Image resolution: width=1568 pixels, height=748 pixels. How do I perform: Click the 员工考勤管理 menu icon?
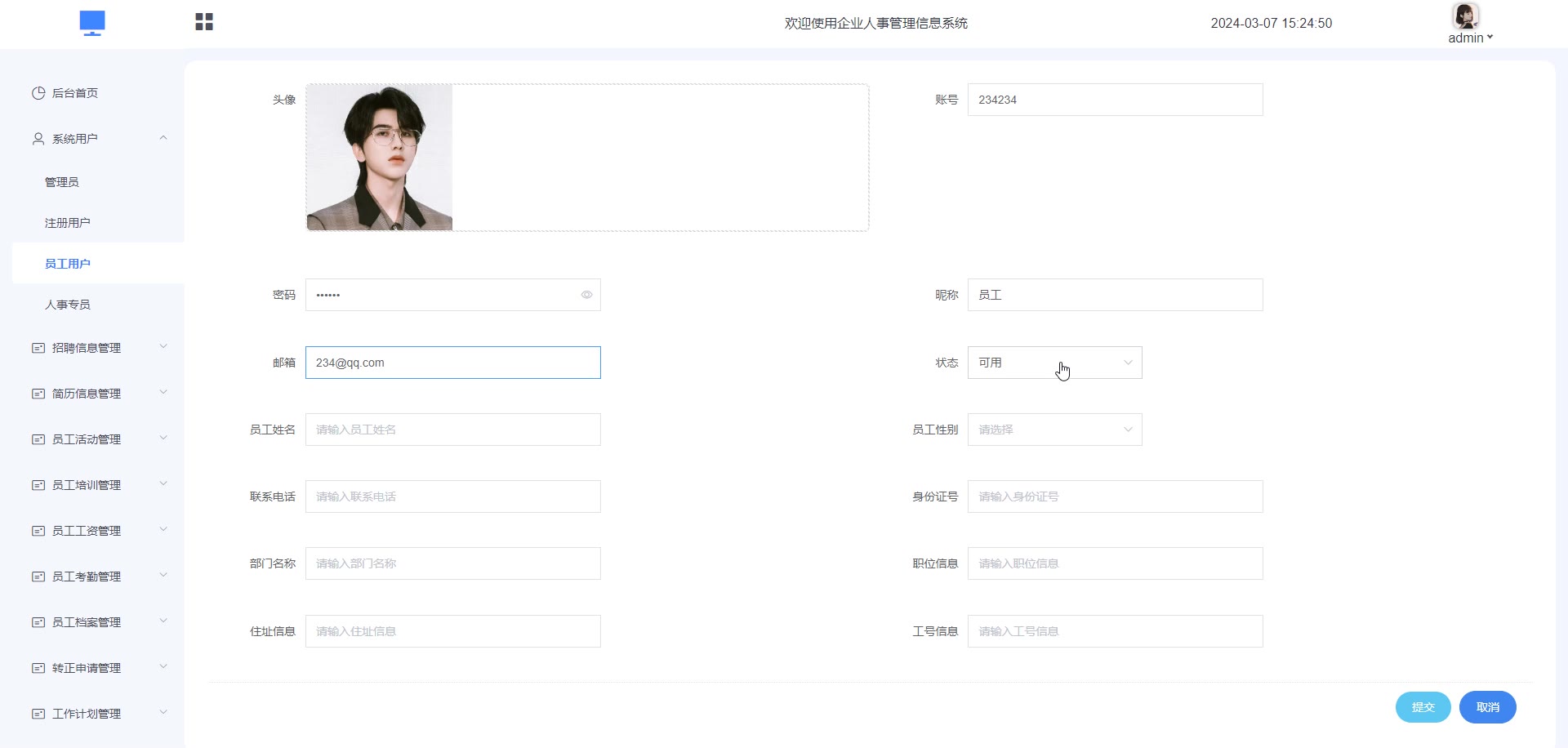tap(38, 577)
